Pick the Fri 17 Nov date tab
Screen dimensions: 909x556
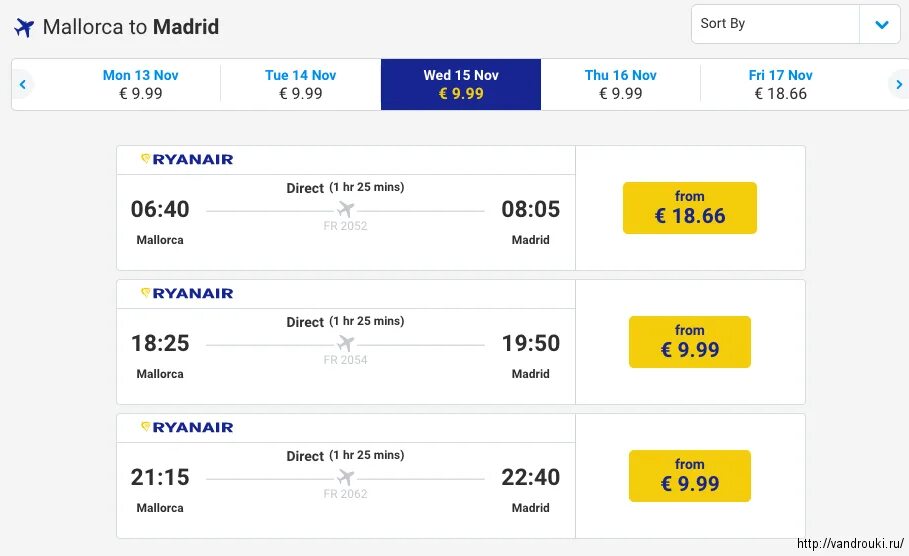[781, 84]
